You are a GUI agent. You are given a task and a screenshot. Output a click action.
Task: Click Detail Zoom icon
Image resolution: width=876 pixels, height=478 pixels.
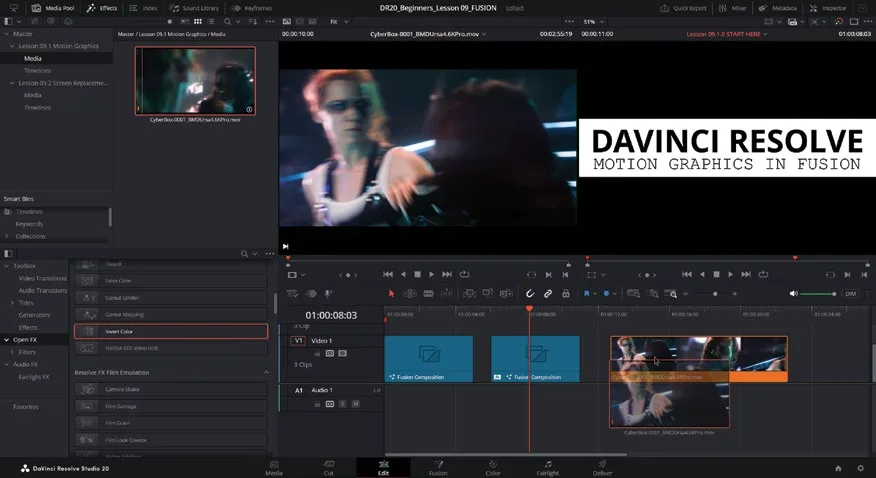pyautogui.click(x=653, y=294)
